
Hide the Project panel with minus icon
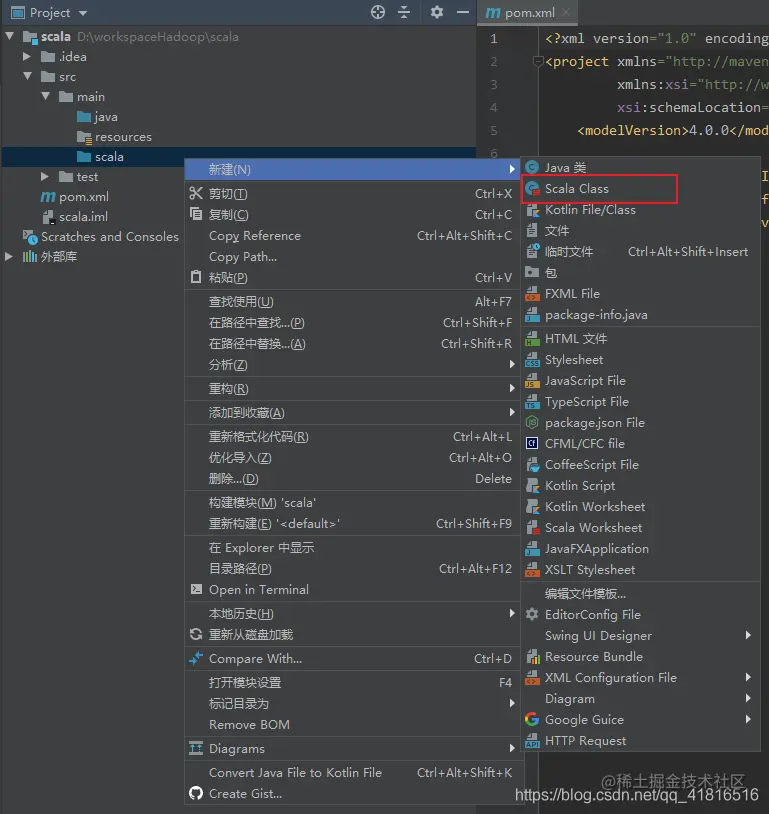click(463, 12)
